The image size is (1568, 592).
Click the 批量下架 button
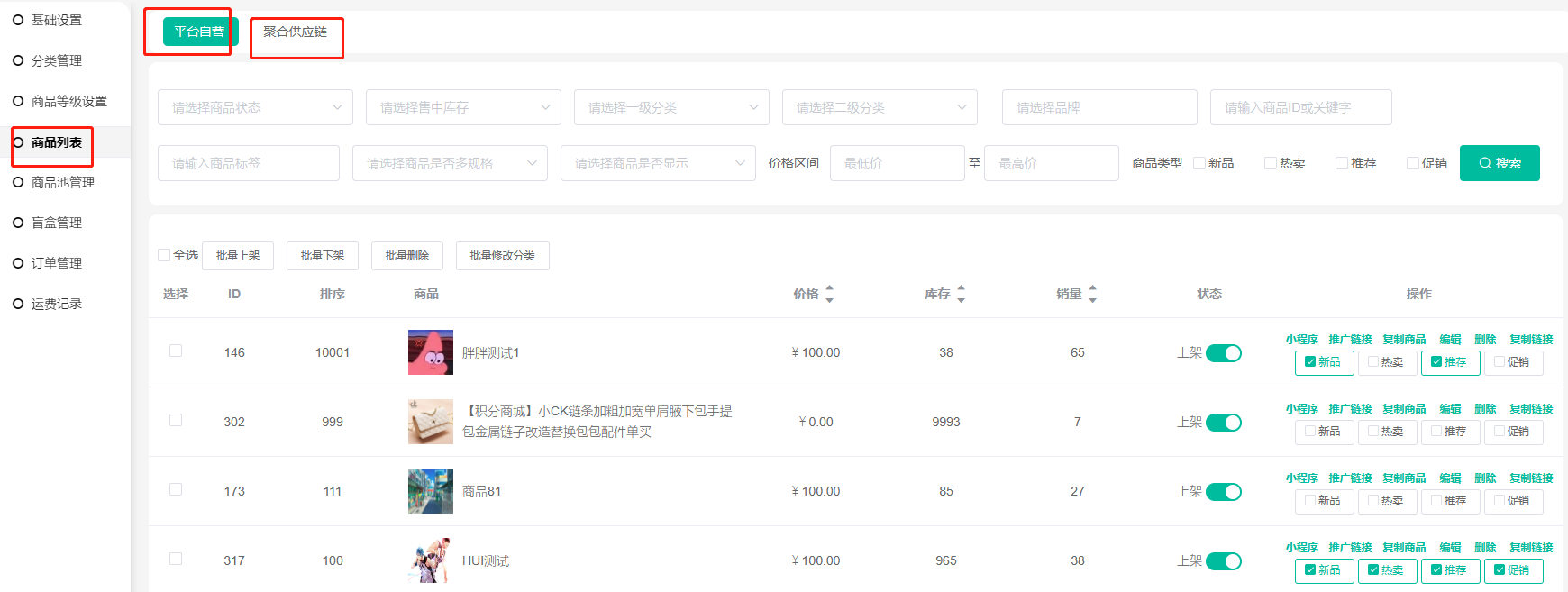tap(322, 256)
